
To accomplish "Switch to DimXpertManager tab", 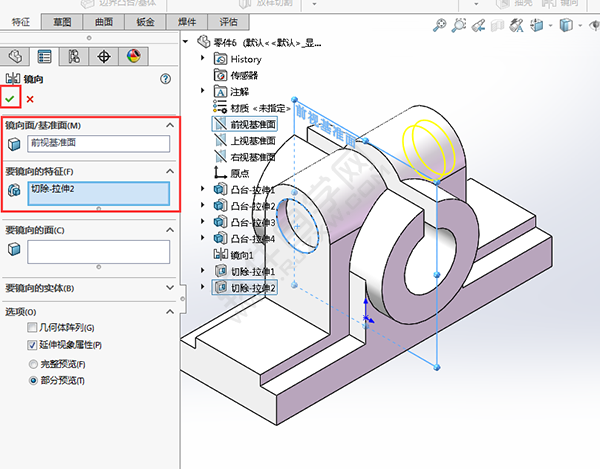I will coord(104,56).
